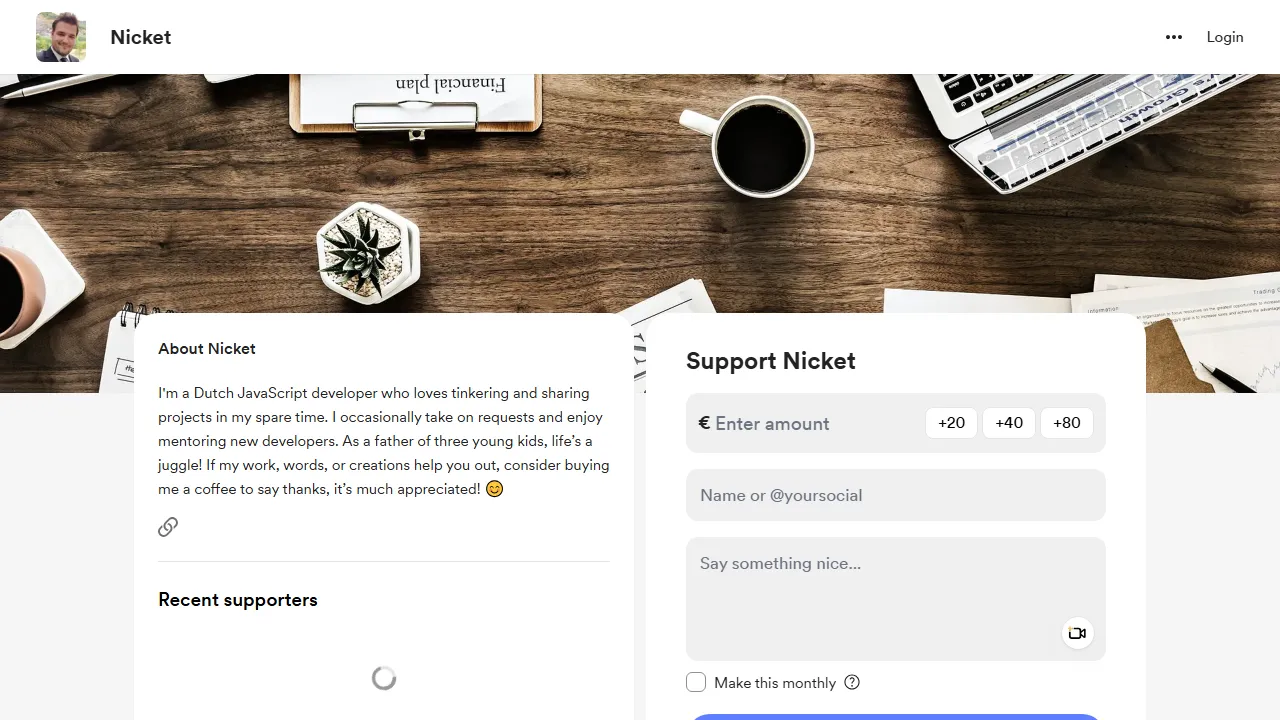
Task: Click the link icon below the bio
Action: coord(167,527)
